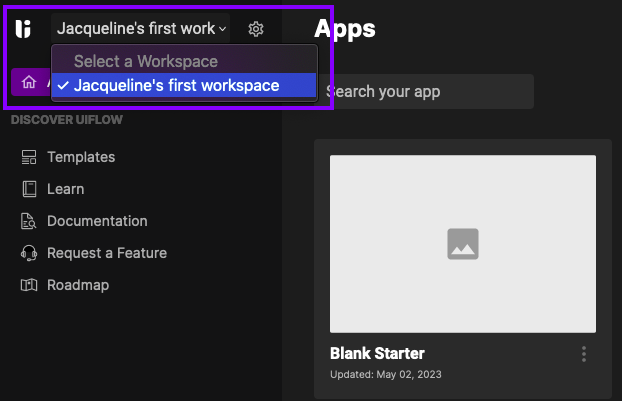Open the Roadmap link
622x401 pixels.
pyautogui.click(x=78, y=285)
